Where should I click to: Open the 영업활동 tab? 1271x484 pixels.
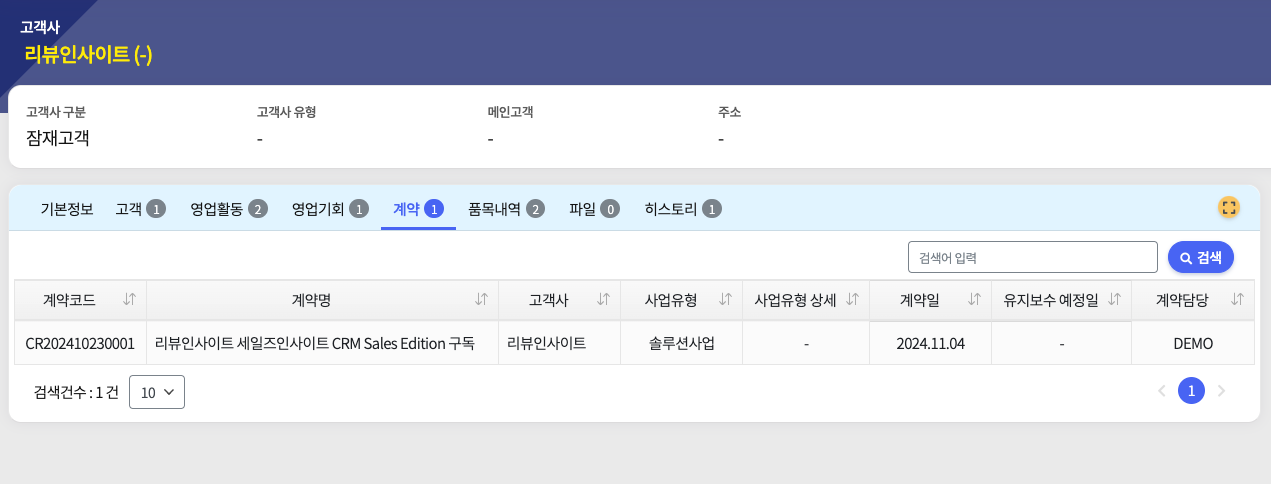229,209
